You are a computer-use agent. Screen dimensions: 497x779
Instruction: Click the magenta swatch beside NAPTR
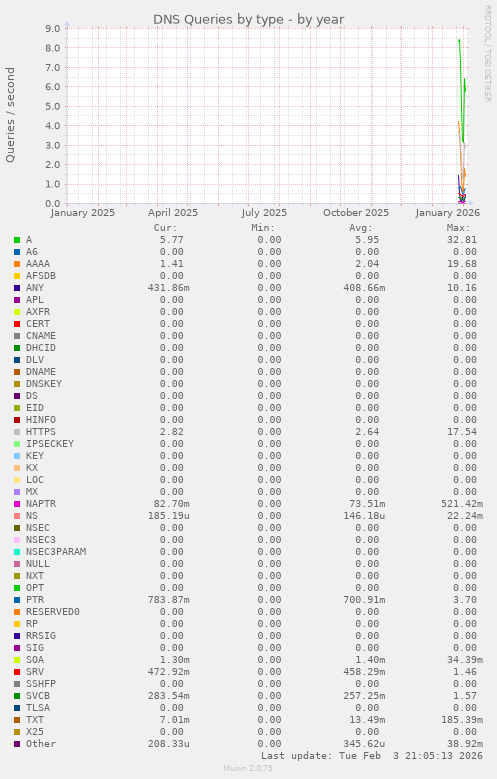tap(17, 504)
